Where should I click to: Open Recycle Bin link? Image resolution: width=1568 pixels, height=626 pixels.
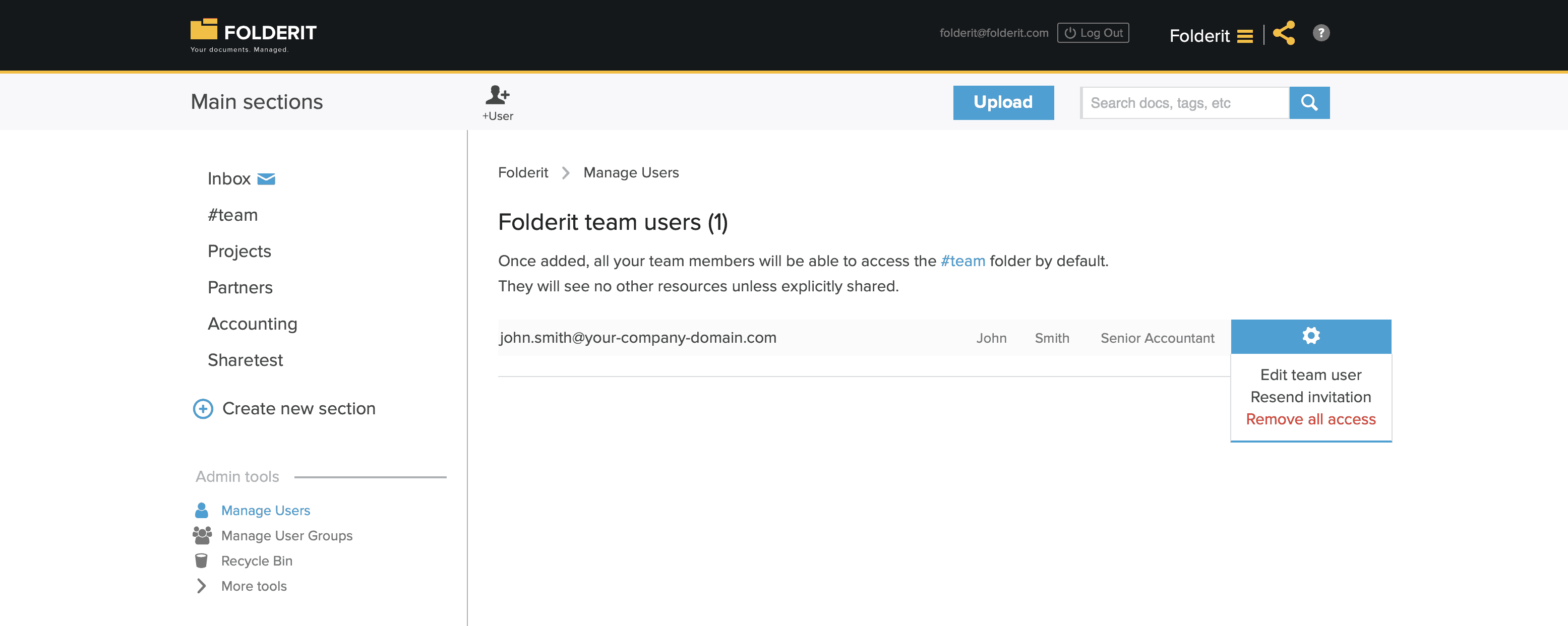pyautogui.click(x=257, y=561)
